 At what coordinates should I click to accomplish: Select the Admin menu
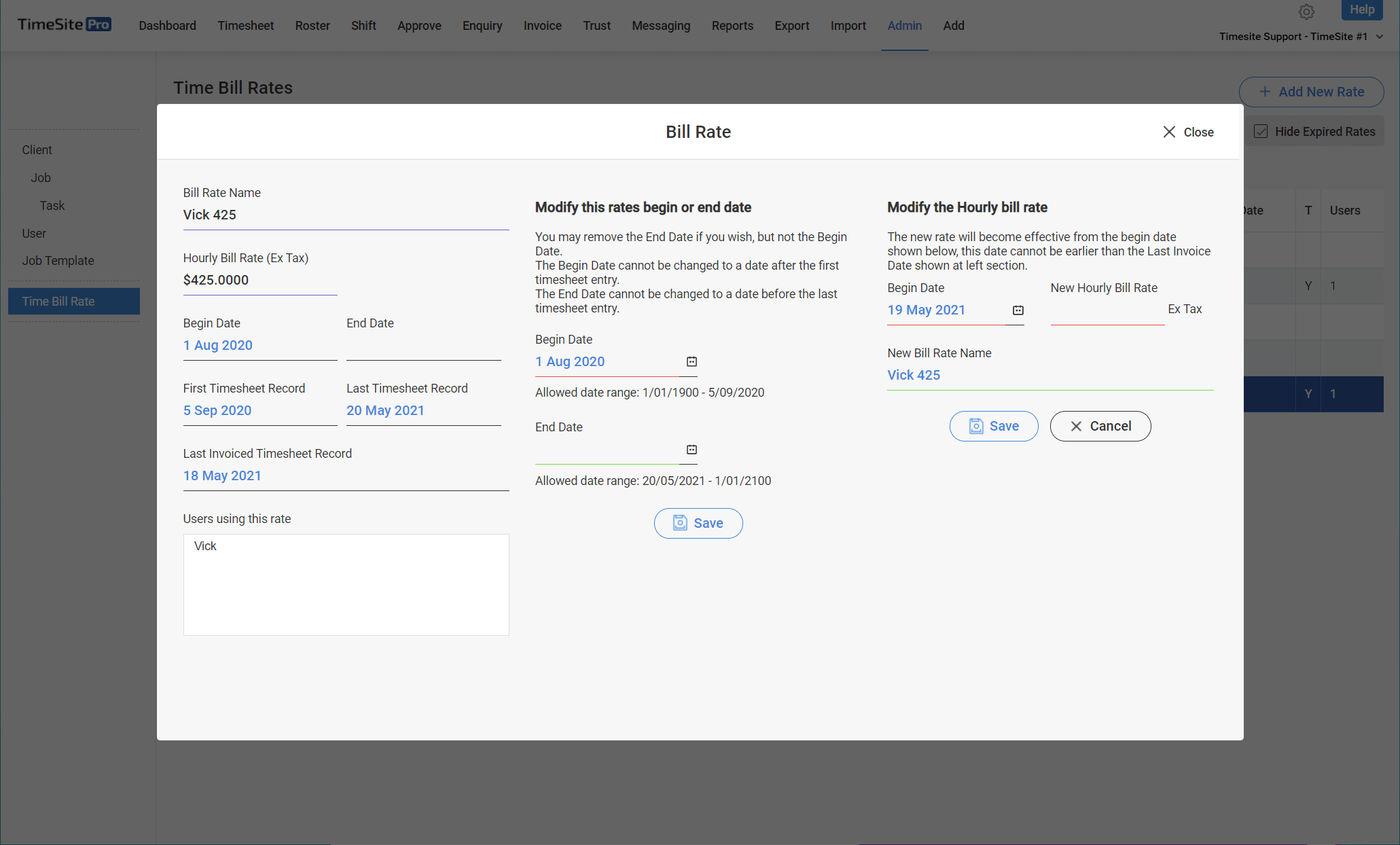click(905, 25)
